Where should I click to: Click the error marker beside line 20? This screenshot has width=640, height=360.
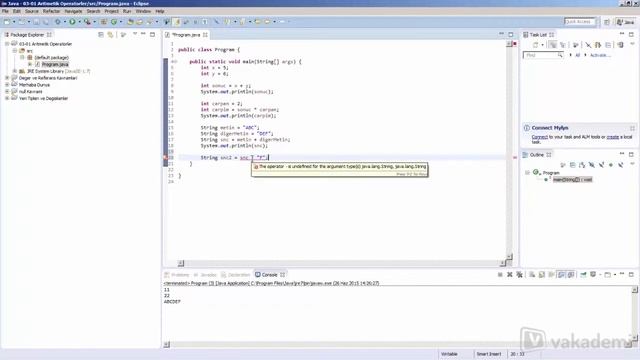(166, 158)
